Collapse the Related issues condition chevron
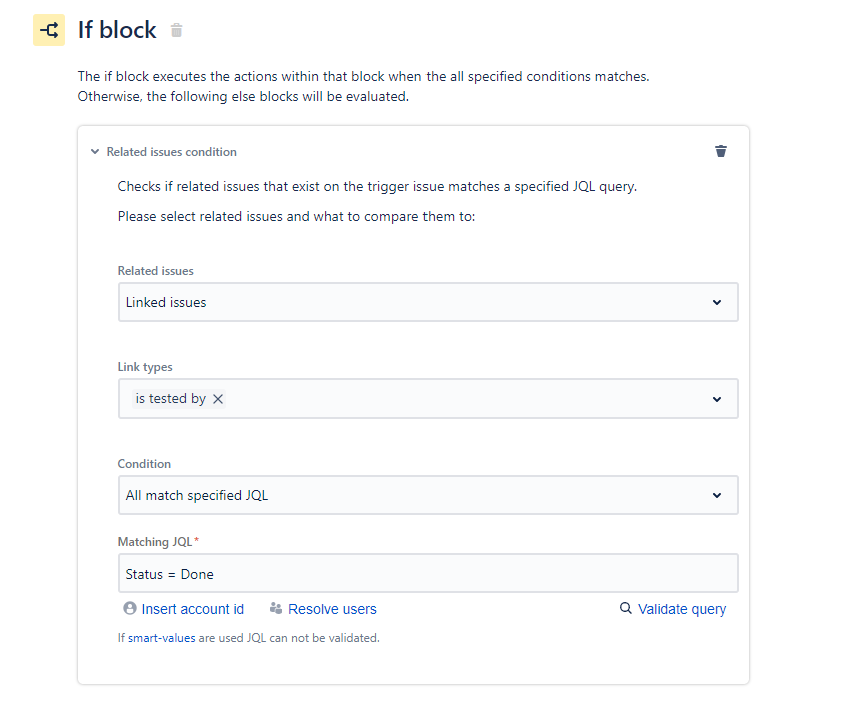848x708 pixels. (x=95, y=152)
